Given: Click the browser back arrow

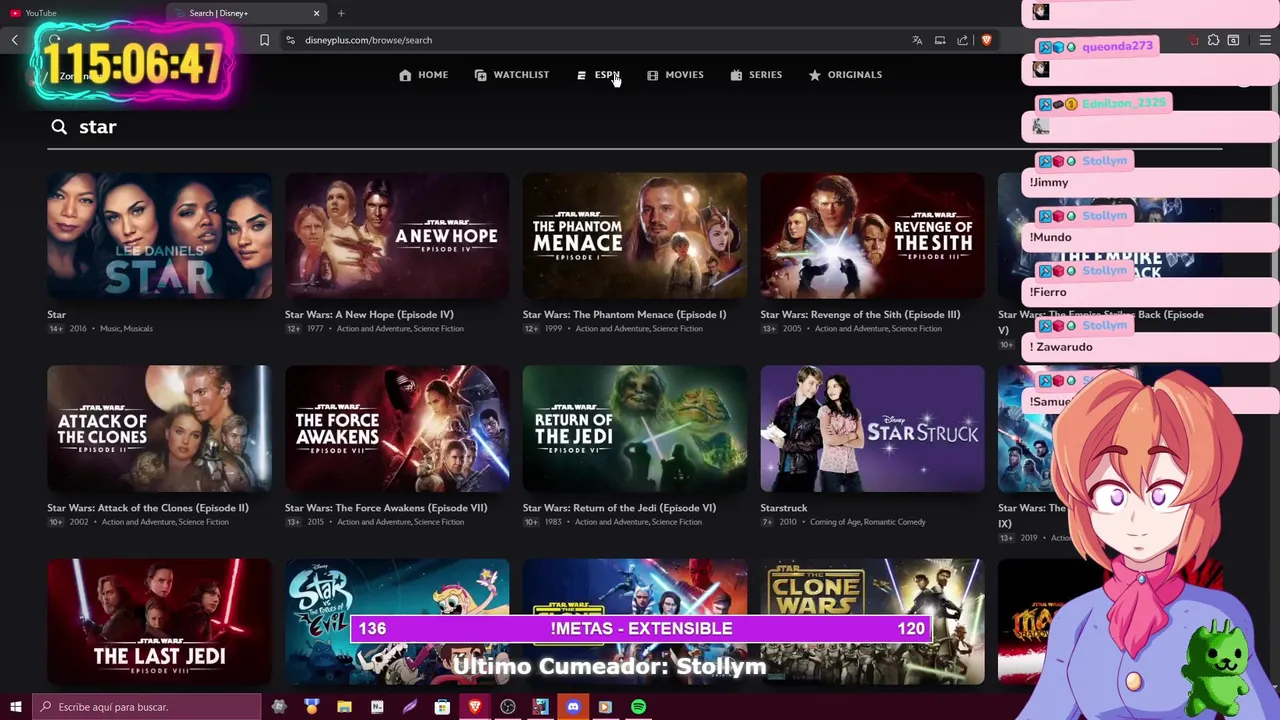Looking at the screenshot, I should 15,40.
